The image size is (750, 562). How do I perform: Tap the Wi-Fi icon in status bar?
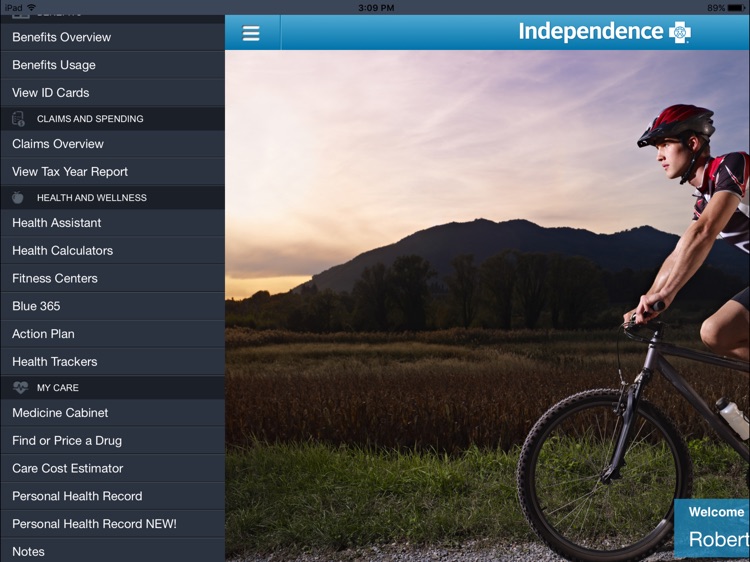click(x=31, y=7)
